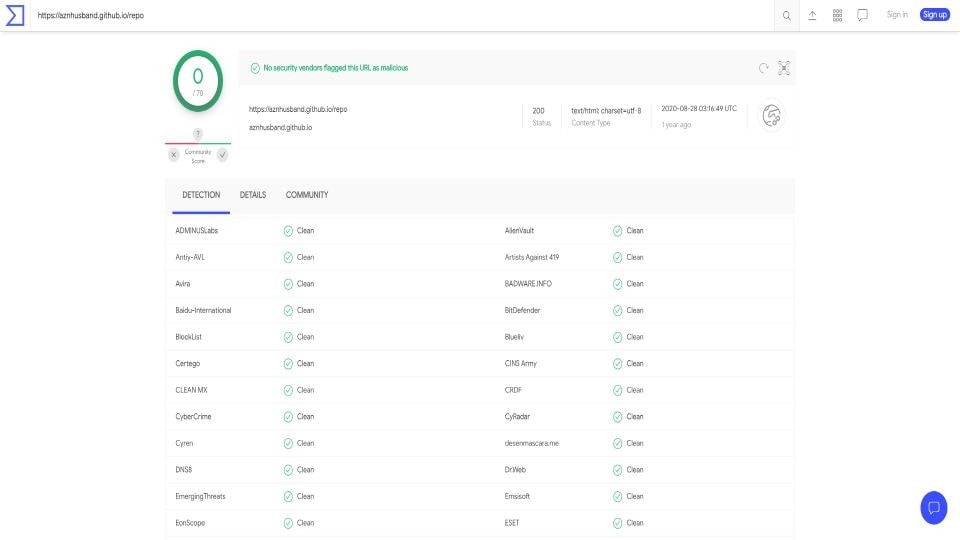This screenshot has height=540, width=960.
Task: Open the comments icon in header
Action: point(862,15)
